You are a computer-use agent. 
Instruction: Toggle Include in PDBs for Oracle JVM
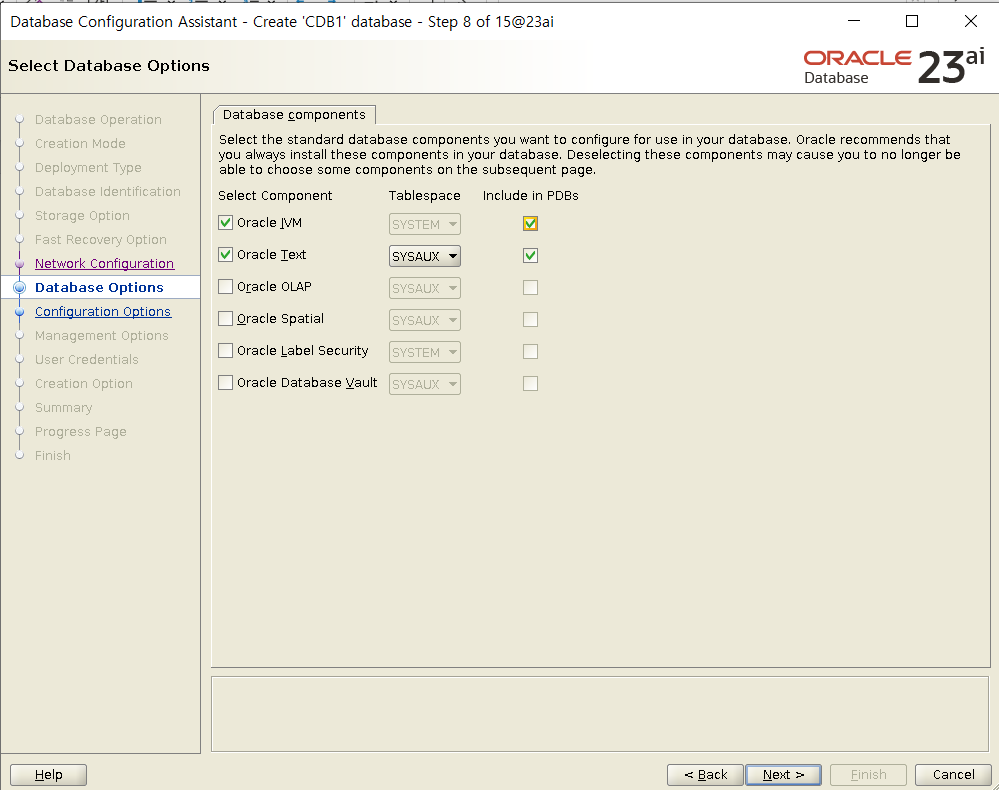[x=530, y=224]
